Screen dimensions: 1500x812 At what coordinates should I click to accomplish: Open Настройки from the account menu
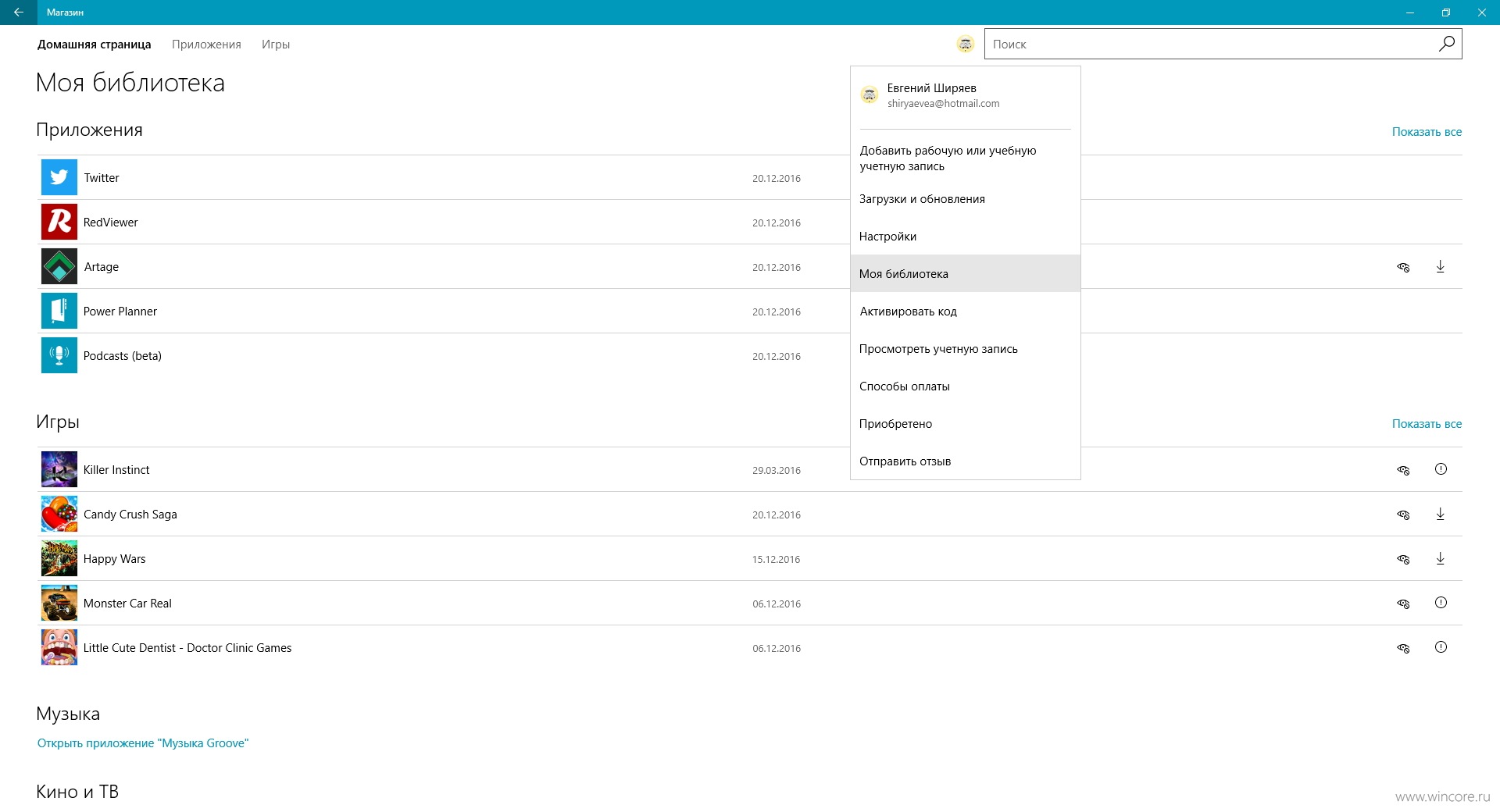click(966, 237)
